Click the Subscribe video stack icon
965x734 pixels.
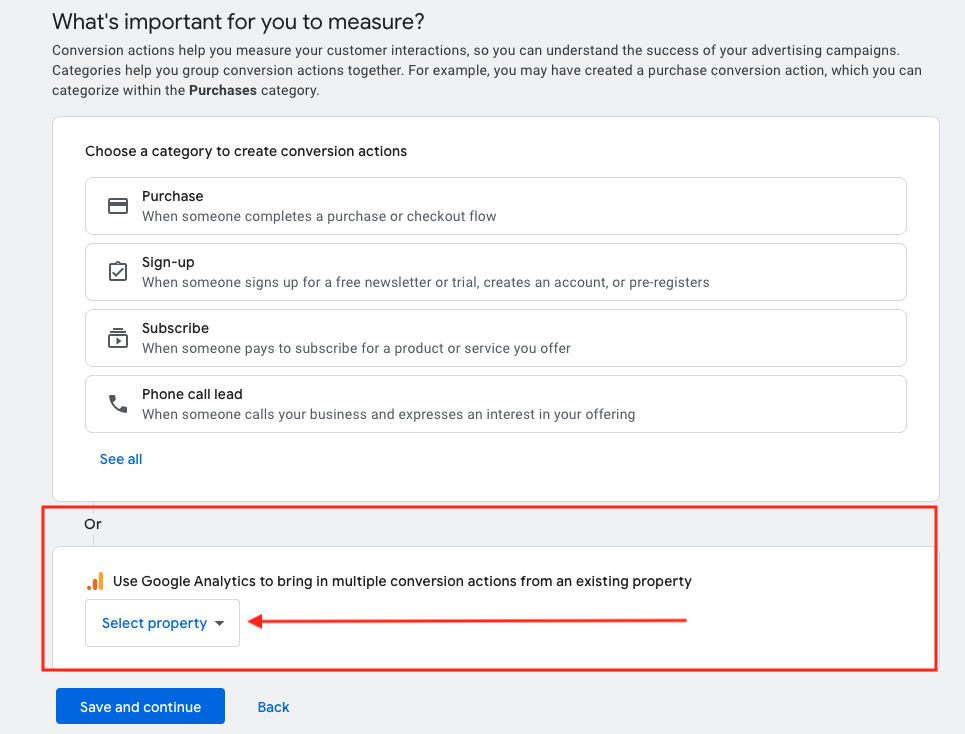pos(118,338)
